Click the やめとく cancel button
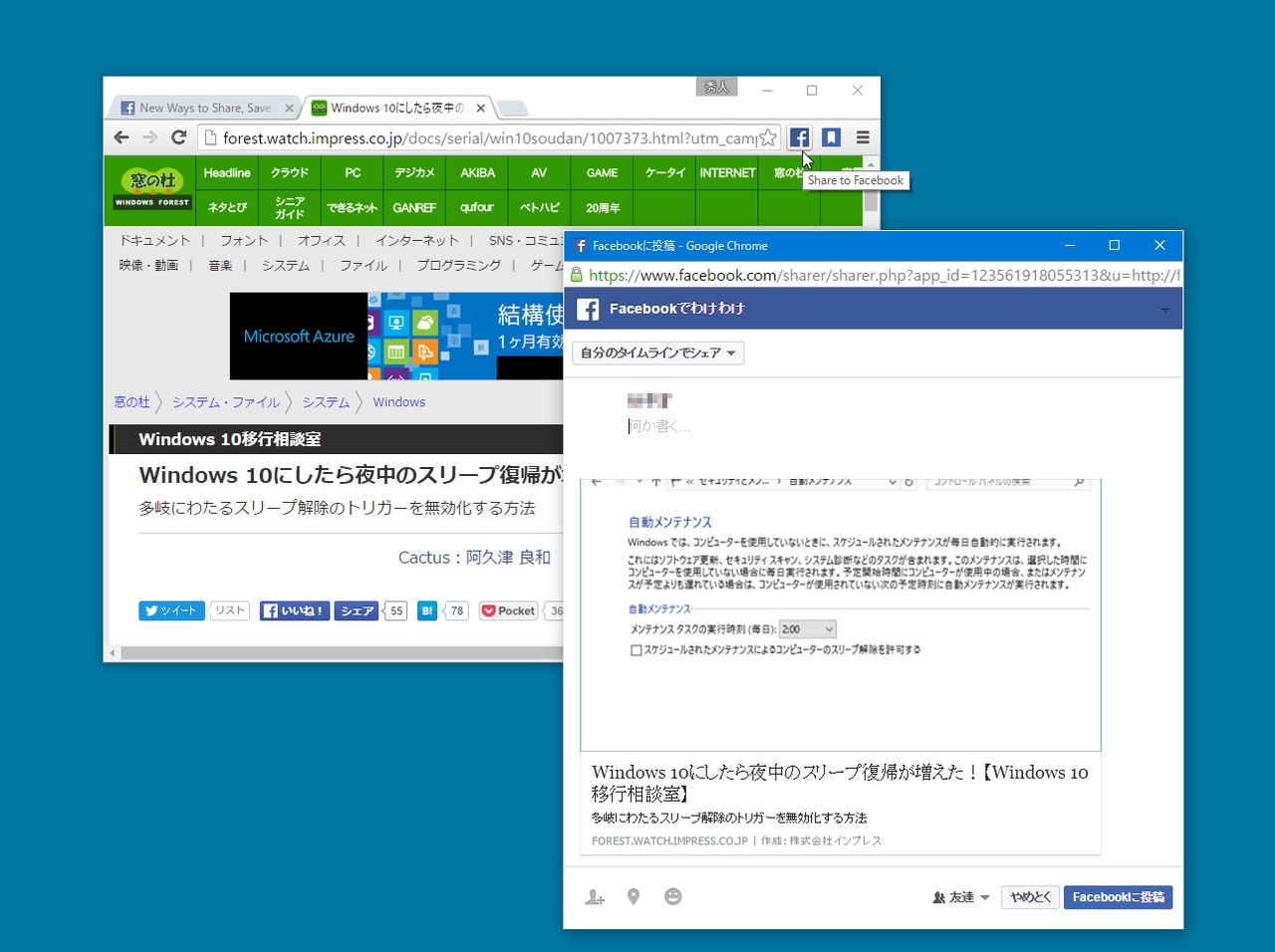This screenshot has width=1275, height=952. click(1030, 897)
